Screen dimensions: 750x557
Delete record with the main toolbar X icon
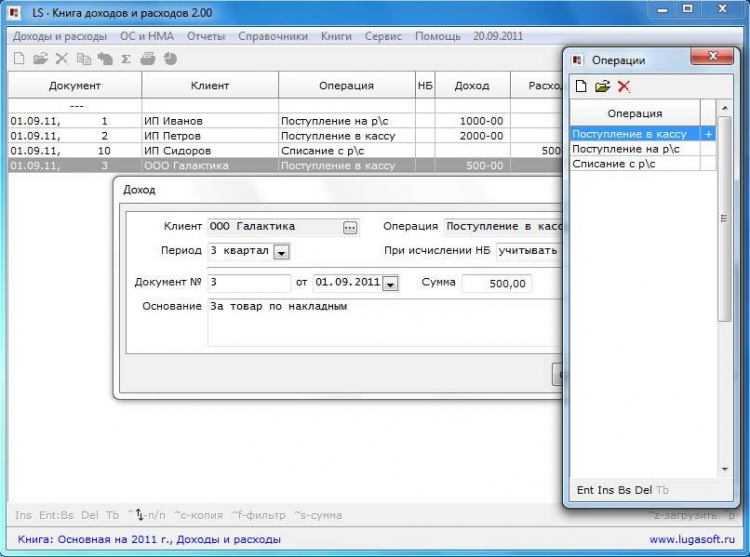click(x=62, y=59)
